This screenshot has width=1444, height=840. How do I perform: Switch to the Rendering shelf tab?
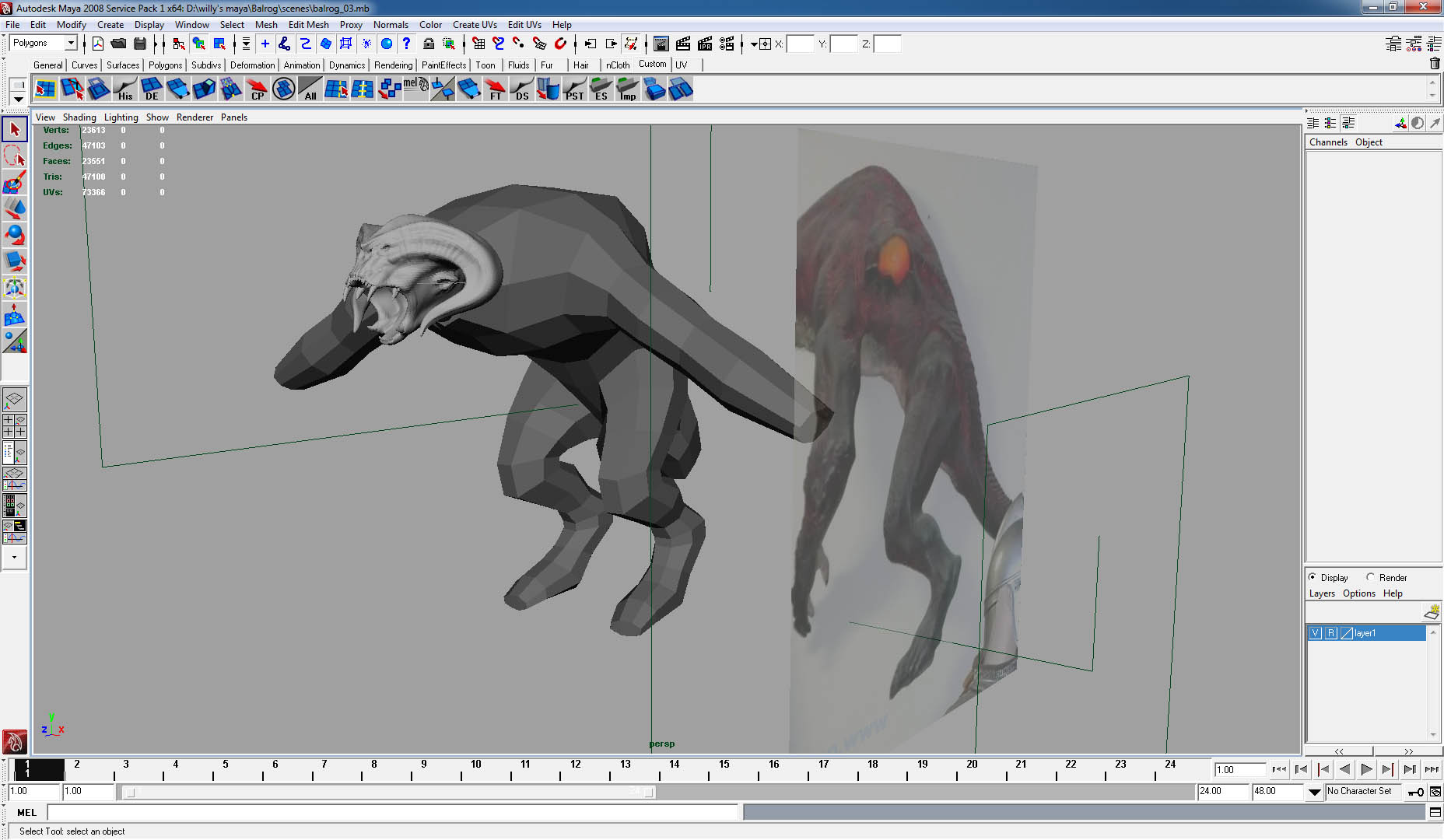(393, 65)
